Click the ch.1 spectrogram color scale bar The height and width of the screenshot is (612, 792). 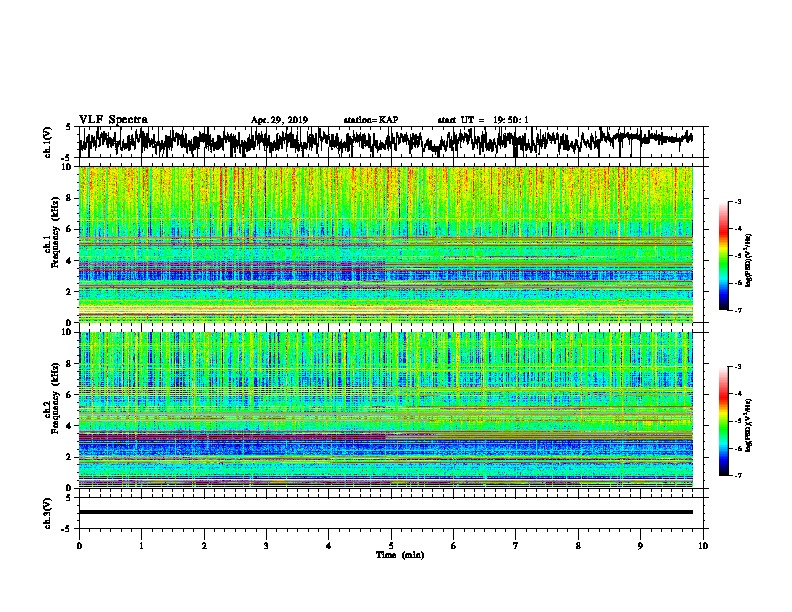724,256
